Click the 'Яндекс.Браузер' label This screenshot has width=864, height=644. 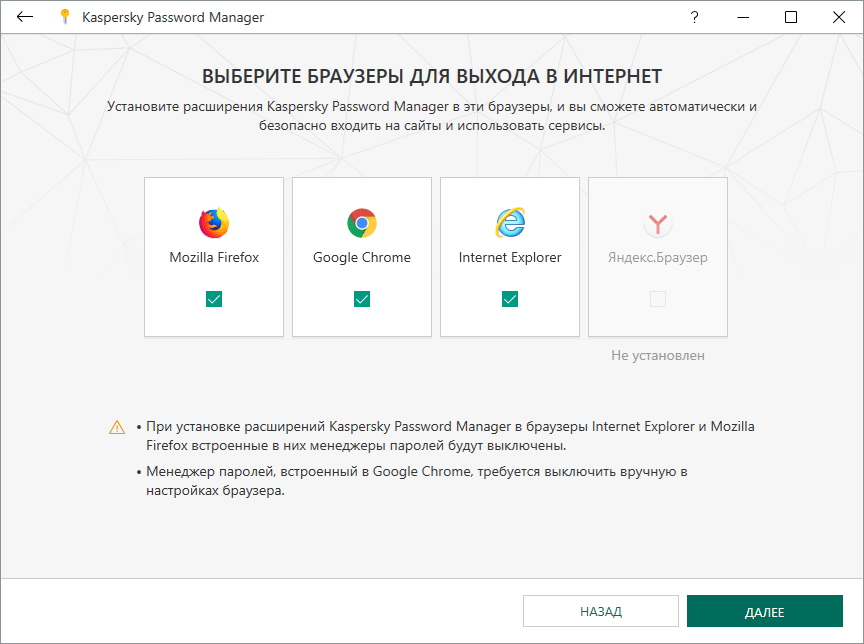pyautogui.click(x=658, y=258)
